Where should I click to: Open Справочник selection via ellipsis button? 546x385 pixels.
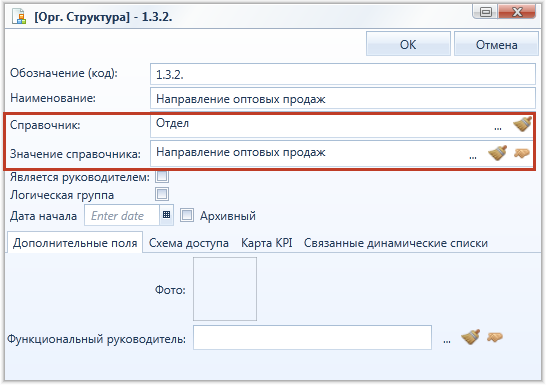(x=498, y=128)
